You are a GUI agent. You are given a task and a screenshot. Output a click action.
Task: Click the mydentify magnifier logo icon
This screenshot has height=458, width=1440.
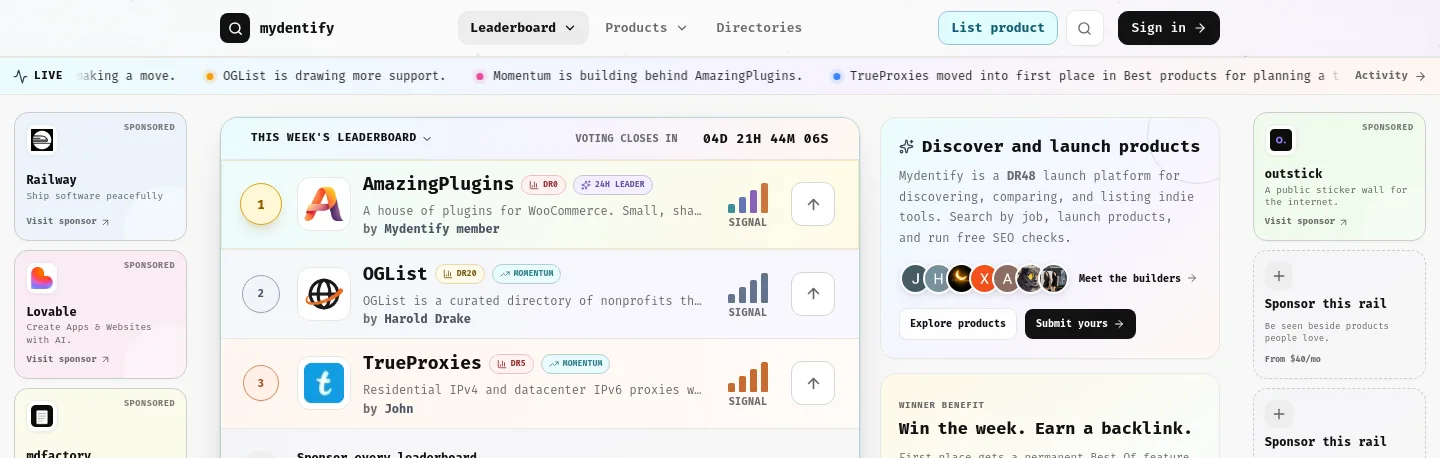pyautogui.click(x=235, y=28)
